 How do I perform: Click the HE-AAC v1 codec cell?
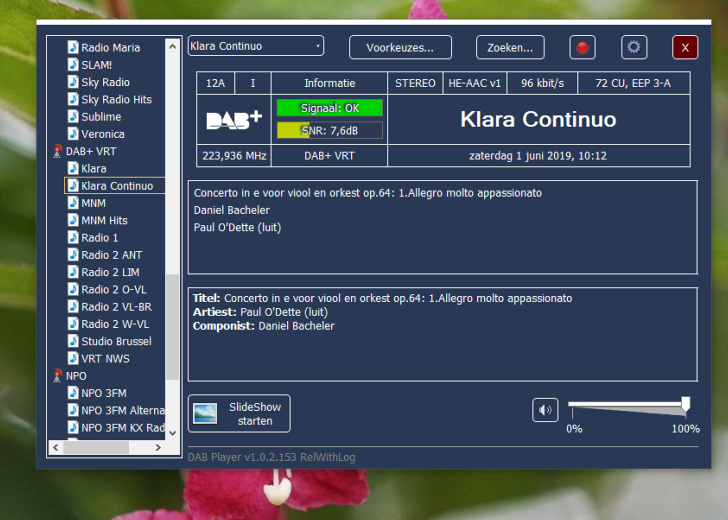(x=474, y=84)
